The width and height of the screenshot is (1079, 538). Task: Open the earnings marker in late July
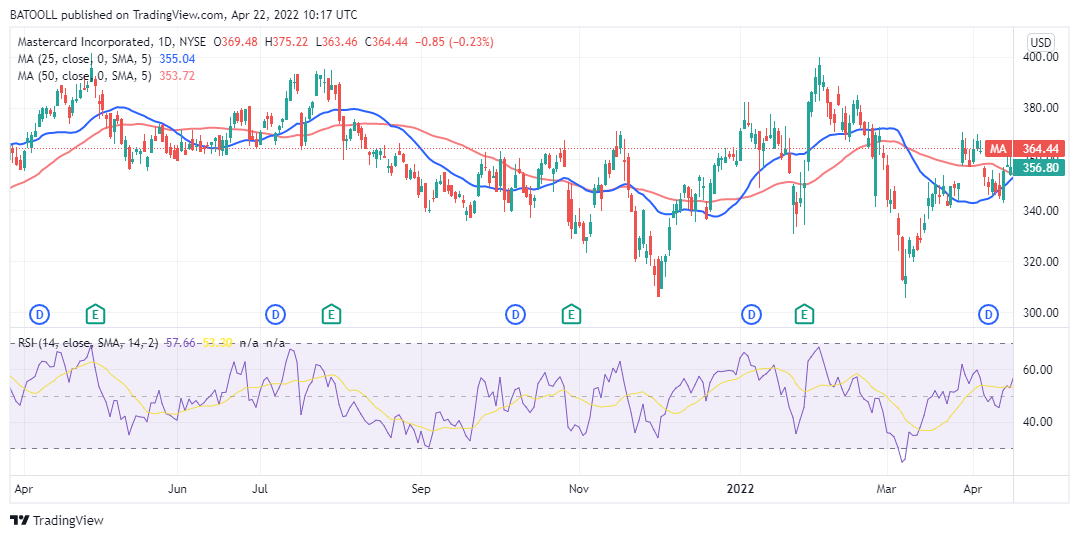[332, 315]
